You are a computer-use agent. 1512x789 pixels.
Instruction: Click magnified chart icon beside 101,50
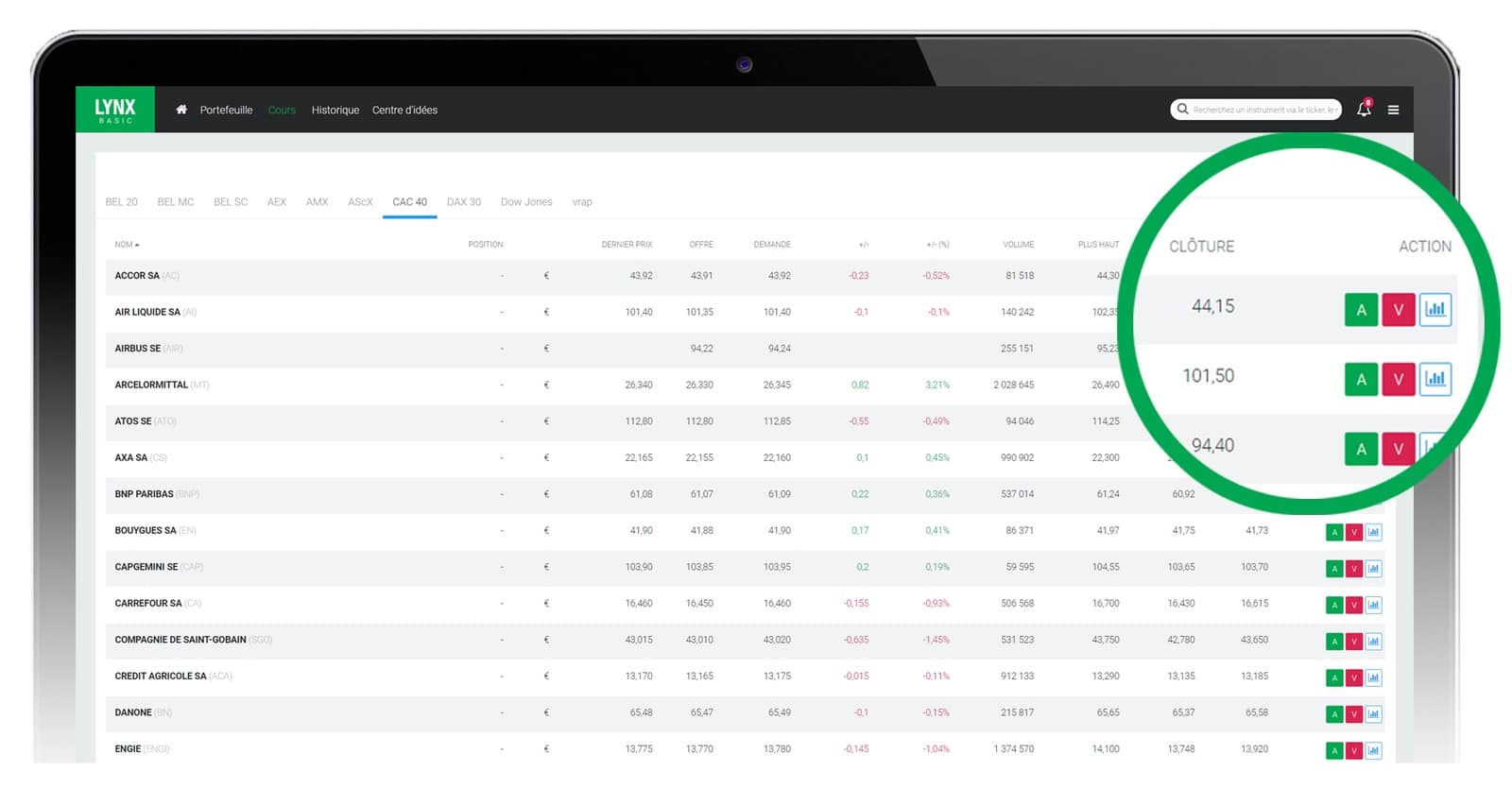click(x=1435, y=379)
